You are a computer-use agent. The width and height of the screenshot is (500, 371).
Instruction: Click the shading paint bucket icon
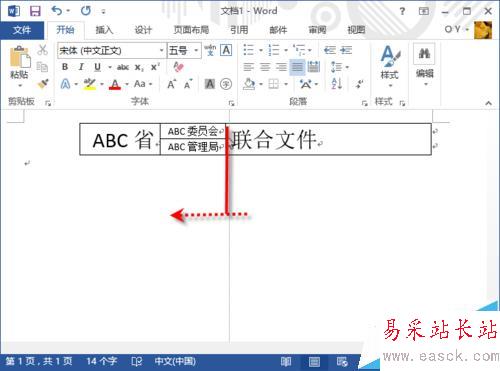pos(249,84)
